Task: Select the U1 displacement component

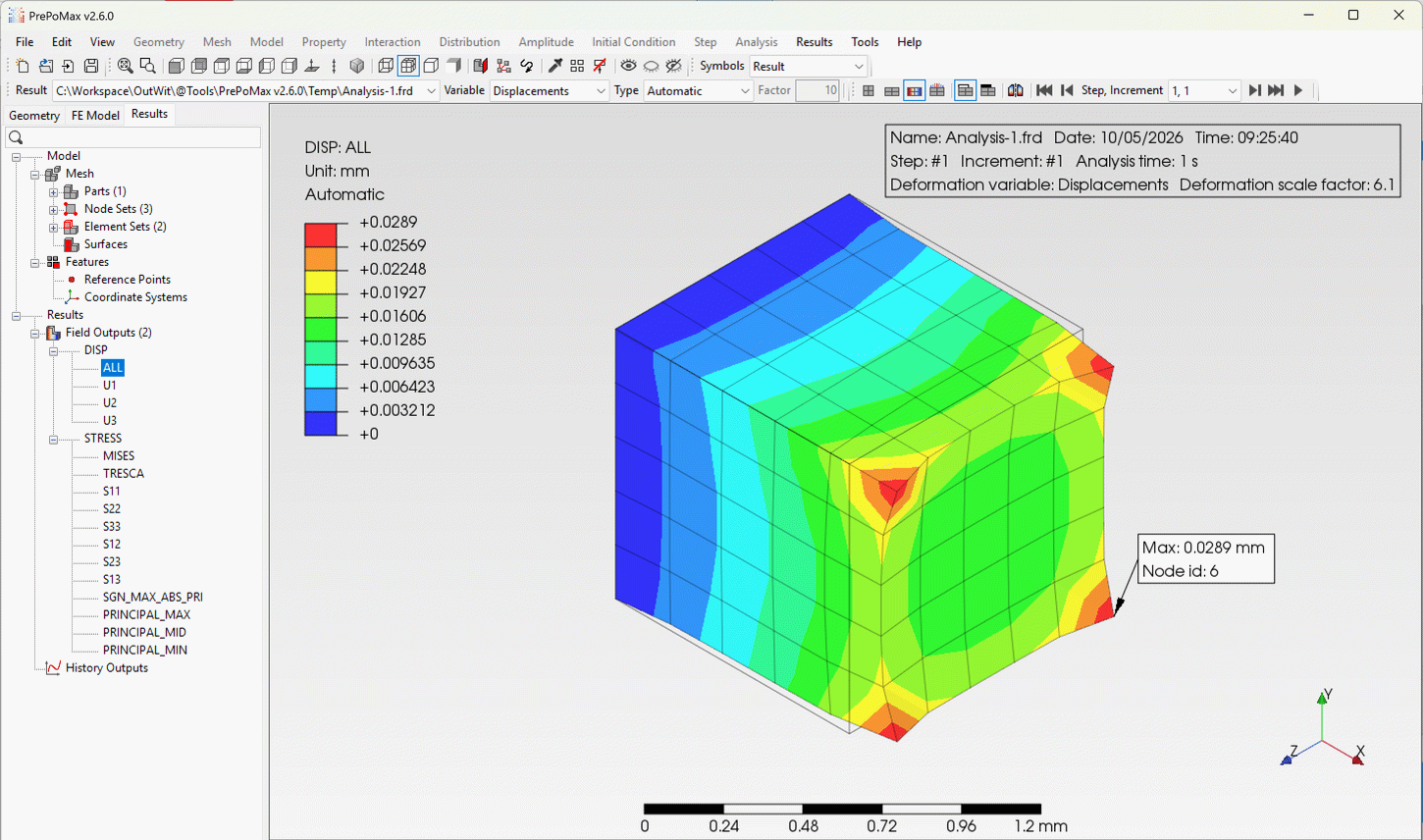Action: [110, 386]
